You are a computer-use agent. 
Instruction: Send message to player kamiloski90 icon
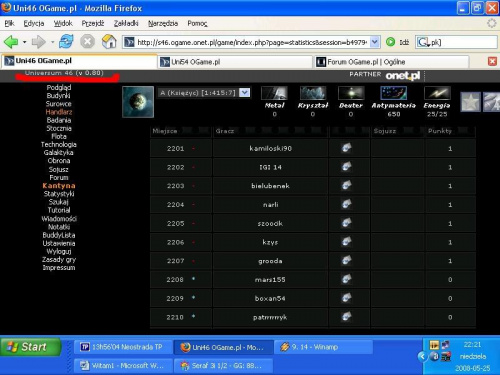point(347,148)
